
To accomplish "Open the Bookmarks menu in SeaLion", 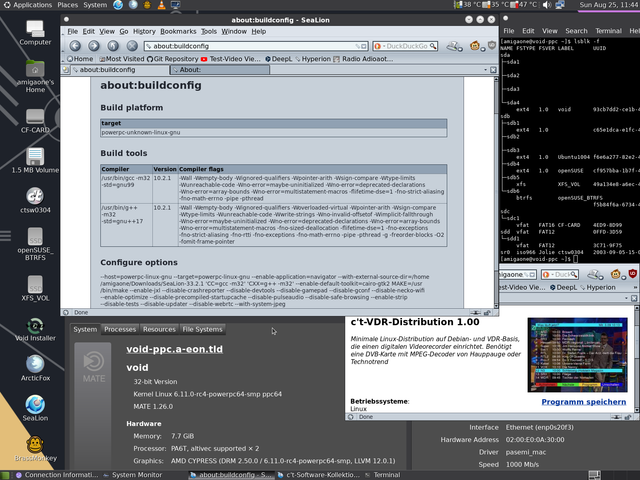I will 178,31.
